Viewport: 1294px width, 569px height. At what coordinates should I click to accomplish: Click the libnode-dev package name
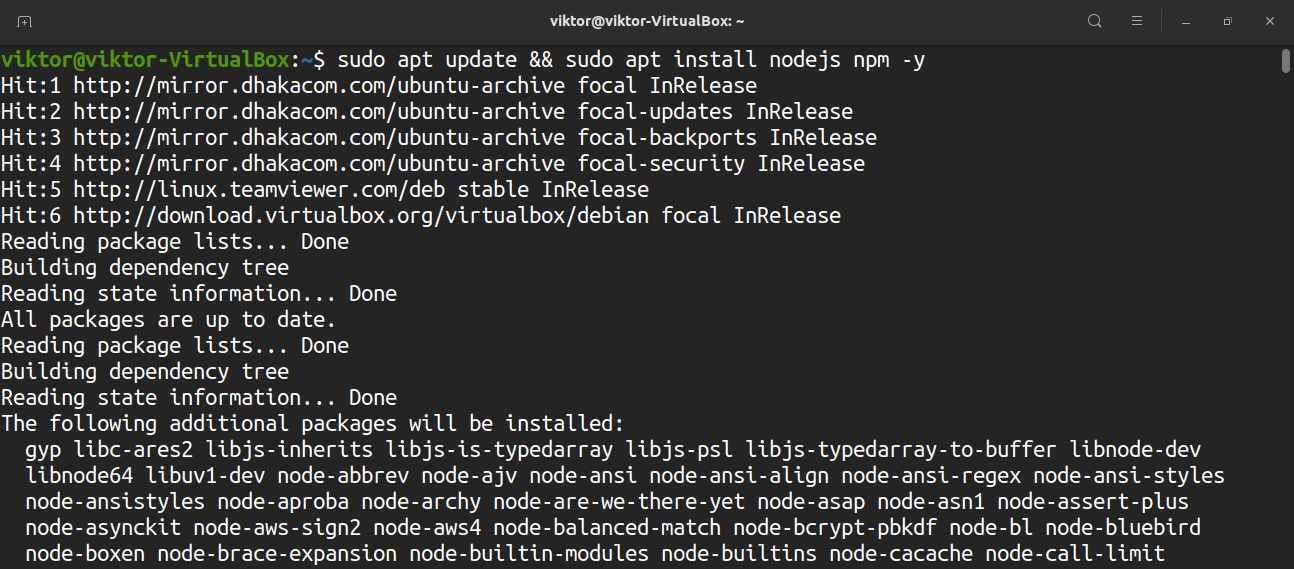[x=1135, y=450]
